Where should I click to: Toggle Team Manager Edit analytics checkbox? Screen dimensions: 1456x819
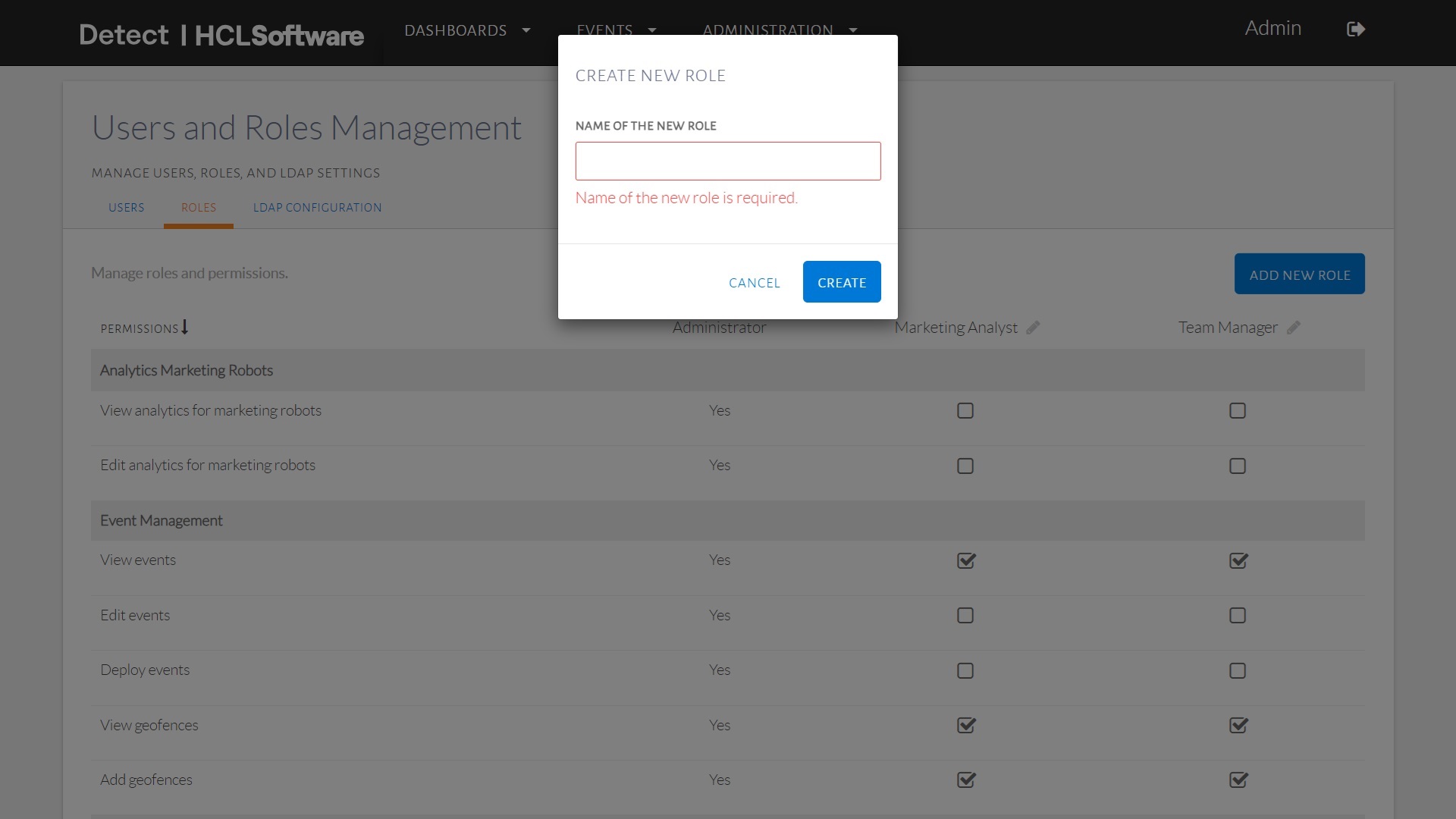(x=1237, y=466)
